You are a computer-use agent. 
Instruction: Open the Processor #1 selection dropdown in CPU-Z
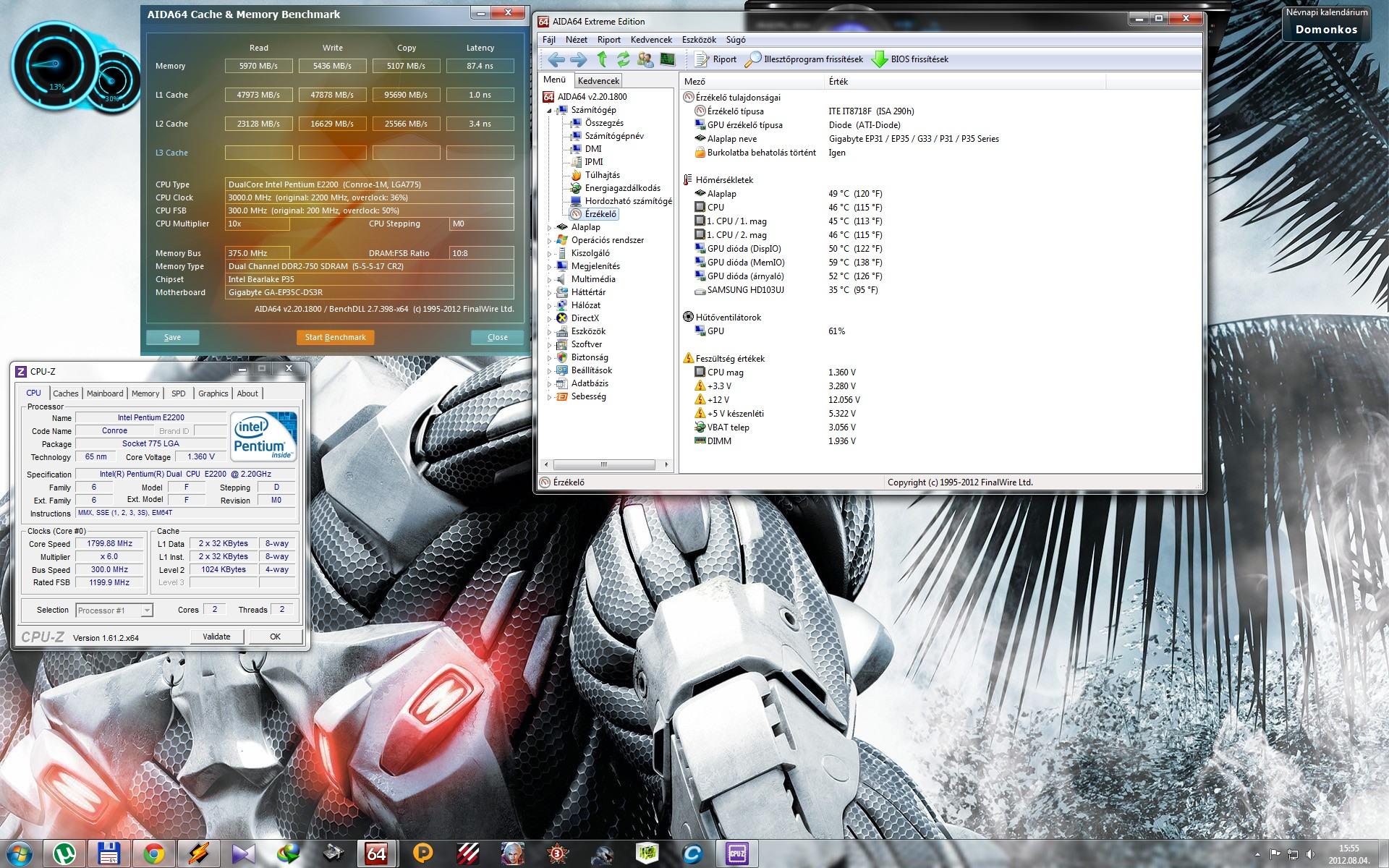coord(114,610)
